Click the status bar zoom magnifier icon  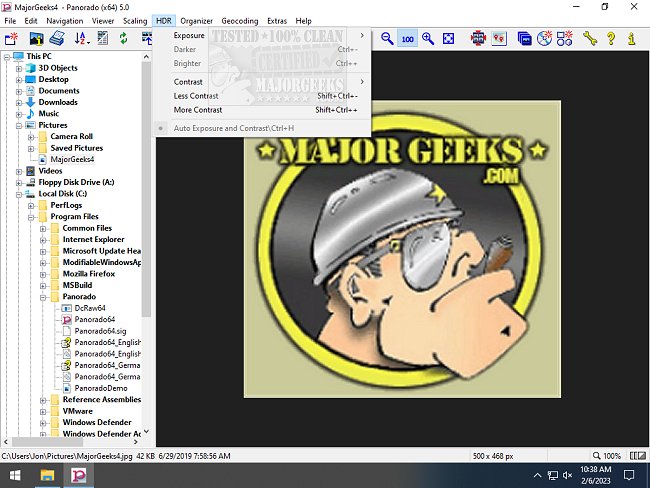597,456
